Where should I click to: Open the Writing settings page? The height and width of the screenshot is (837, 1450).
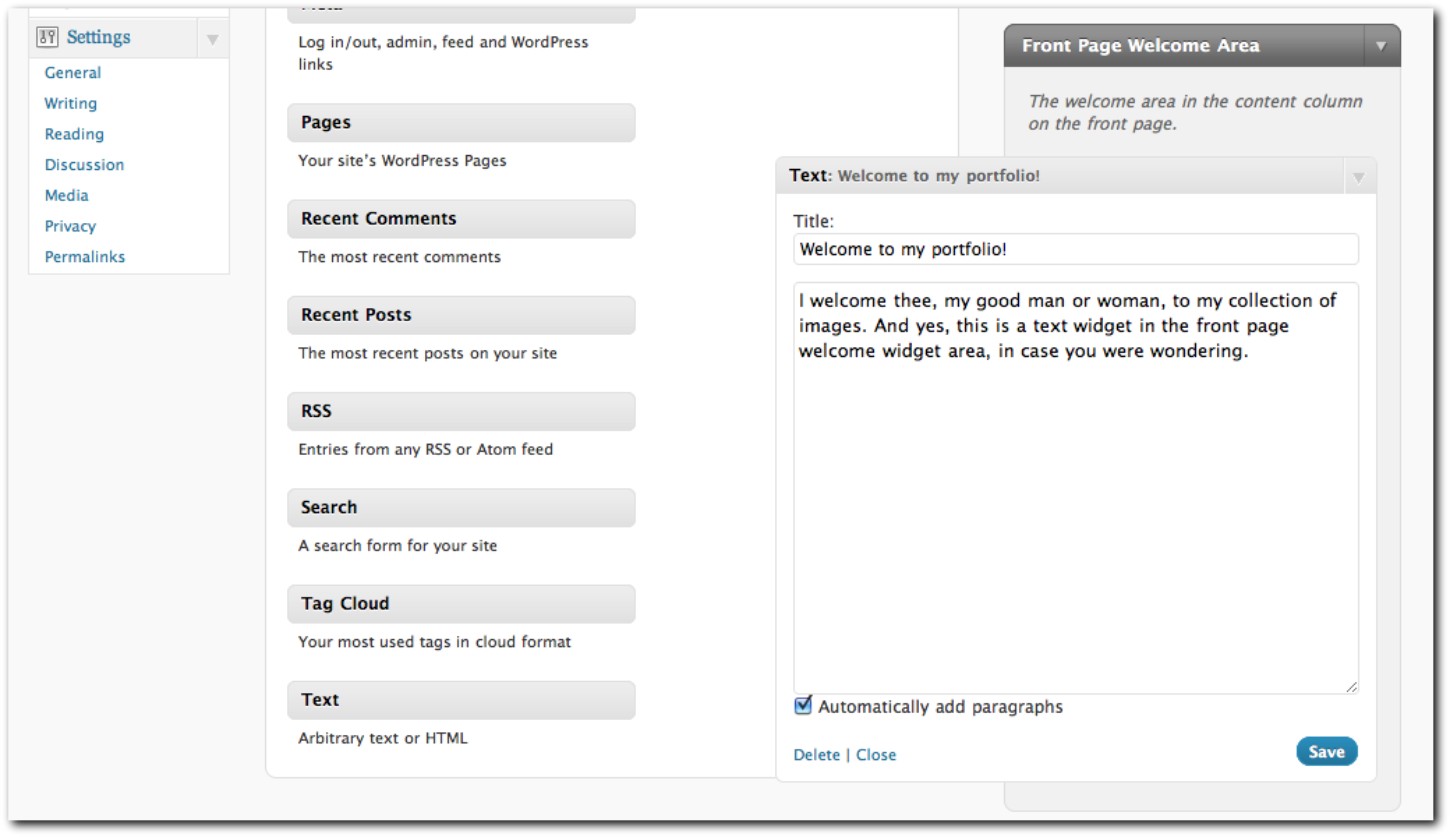coord(70,104)
